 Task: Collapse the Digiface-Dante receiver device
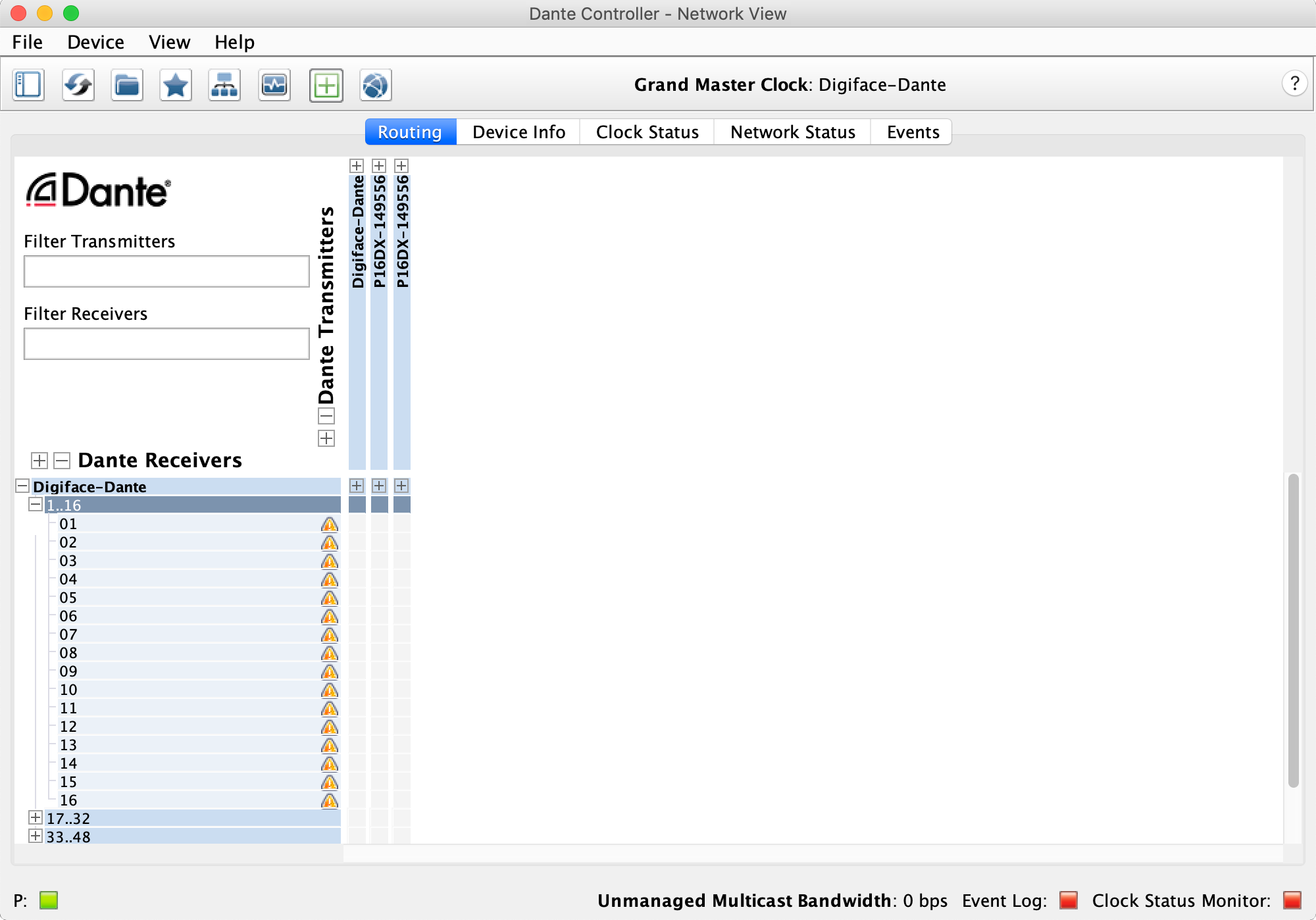pyautogui.click(x=22, y=486)
